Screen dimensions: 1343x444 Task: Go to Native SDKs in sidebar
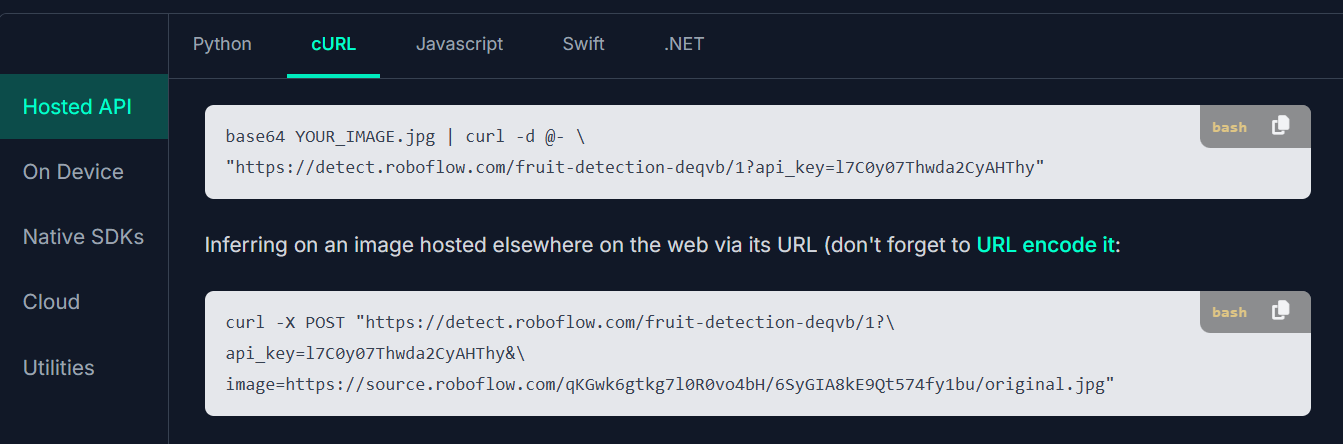(83, 237)
